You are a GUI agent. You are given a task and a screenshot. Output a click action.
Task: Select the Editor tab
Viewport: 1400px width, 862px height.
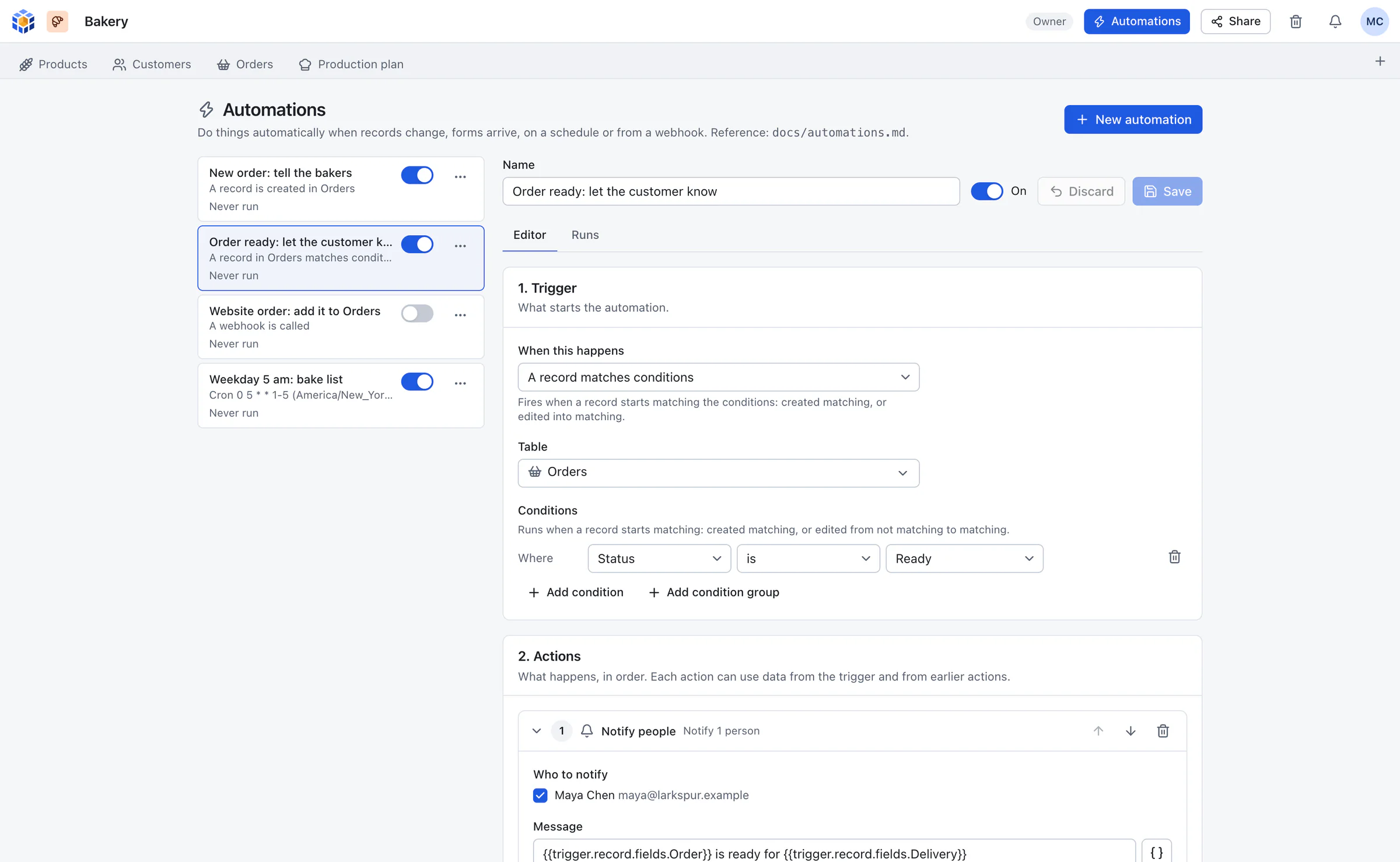[x=530, y=235]
